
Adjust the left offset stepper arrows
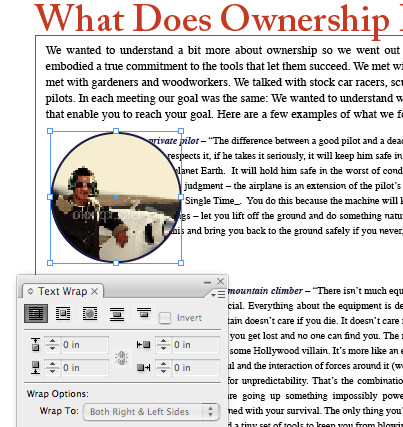(x=163, y=345)
